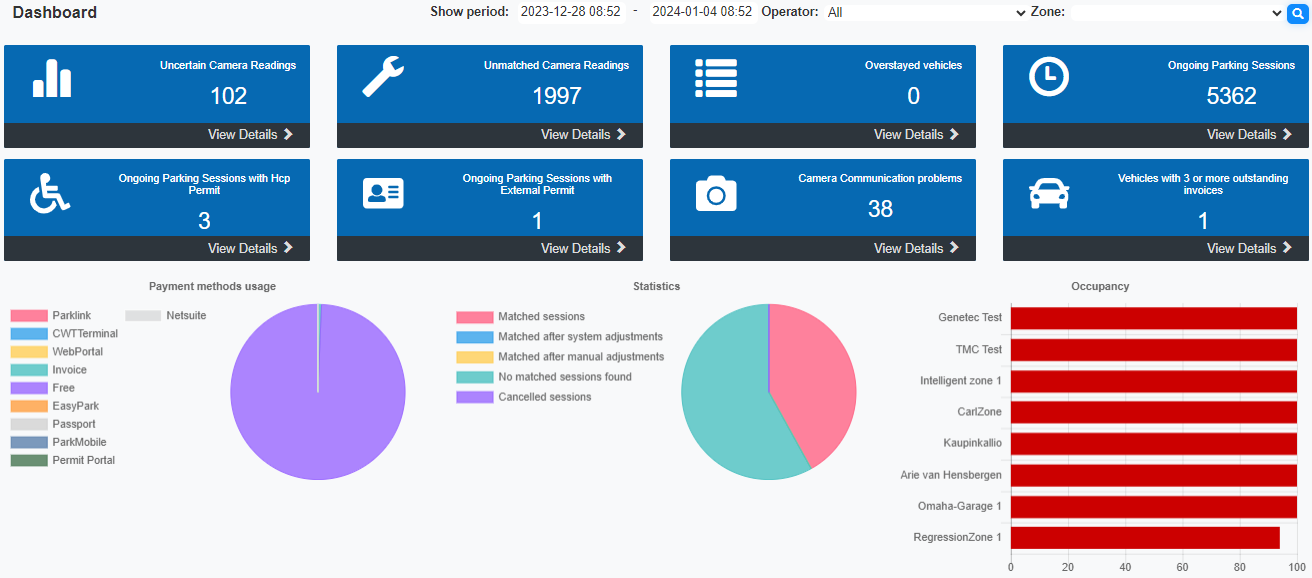This screenshot has width=1312, height=578.
Task: Click the Occupancy chart title
Action: coord(1100,286)
